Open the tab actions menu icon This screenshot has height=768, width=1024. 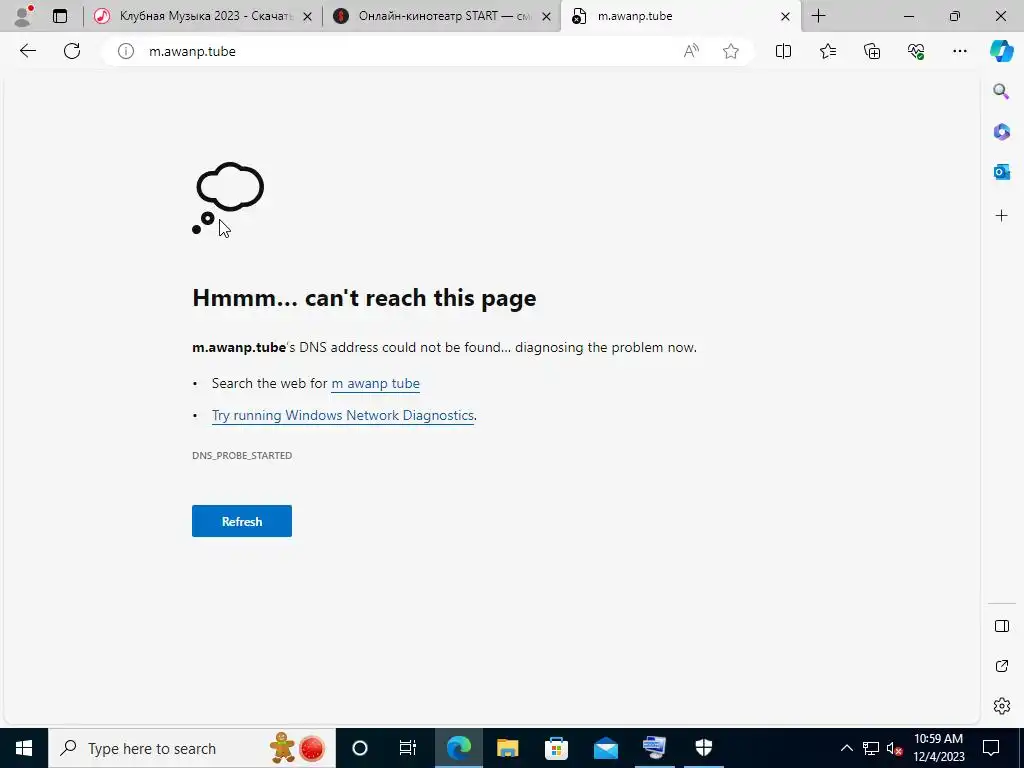point(60,16)
